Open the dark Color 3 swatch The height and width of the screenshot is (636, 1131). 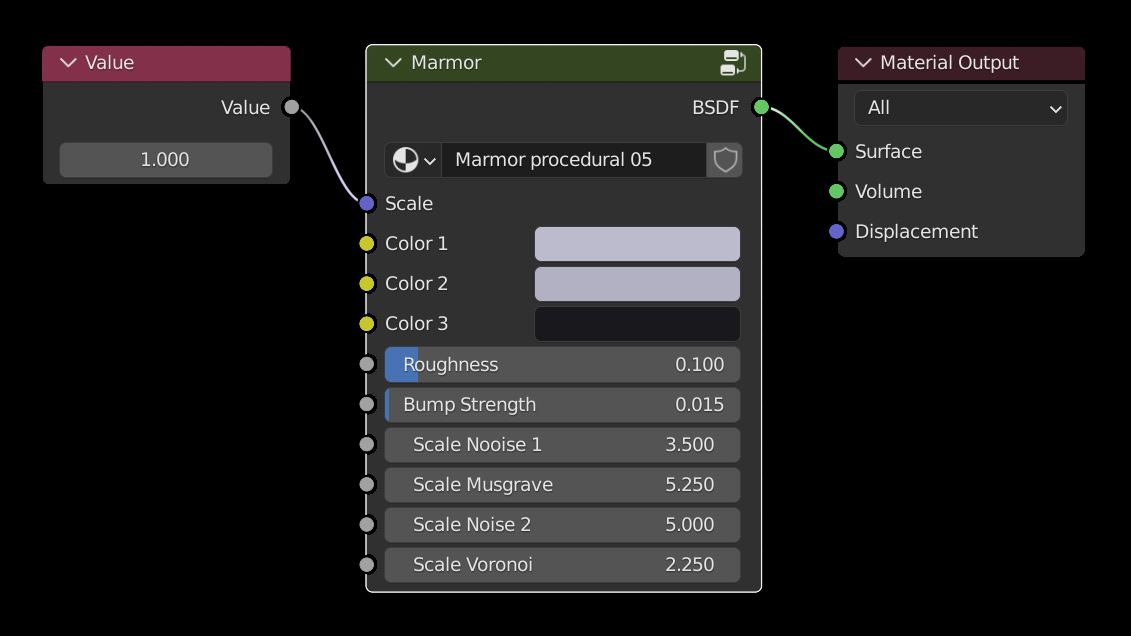point(637,324)
